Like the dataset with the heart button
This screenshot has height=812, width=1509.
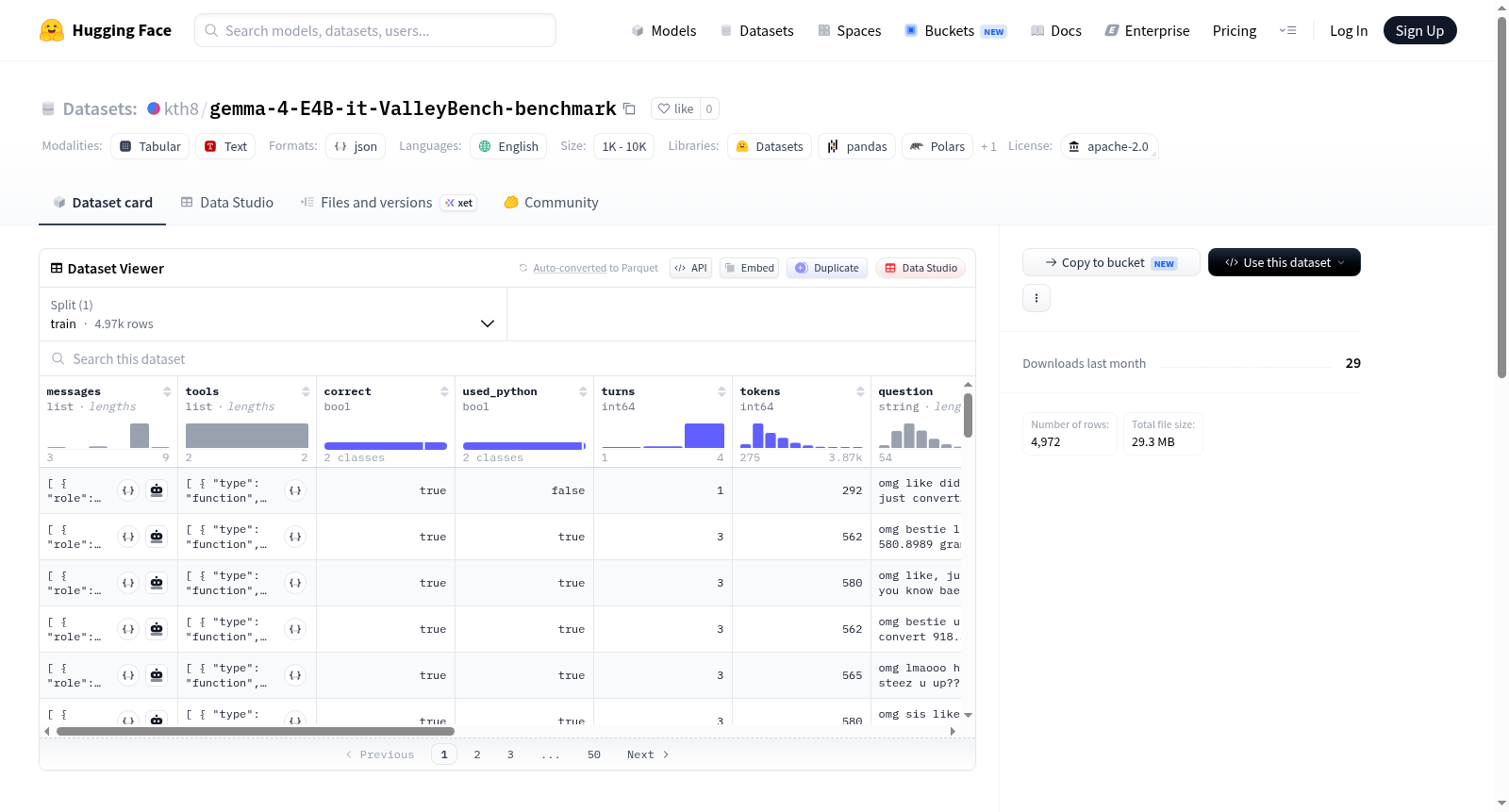point(675,108)
